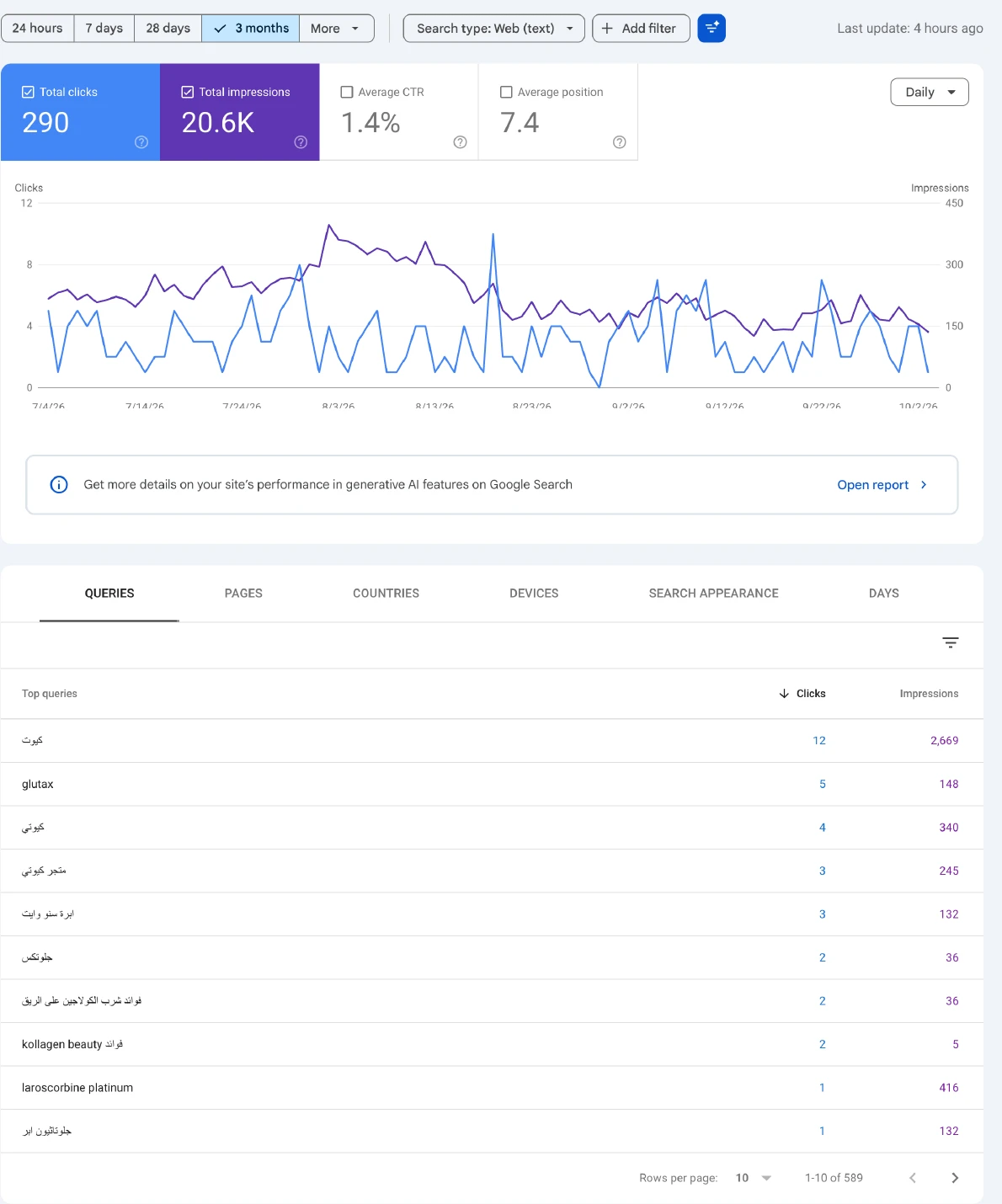The height and width of the screenshot is (1204, 1002).
Task: Click the impressions line peak on chart
Action: 328,225
